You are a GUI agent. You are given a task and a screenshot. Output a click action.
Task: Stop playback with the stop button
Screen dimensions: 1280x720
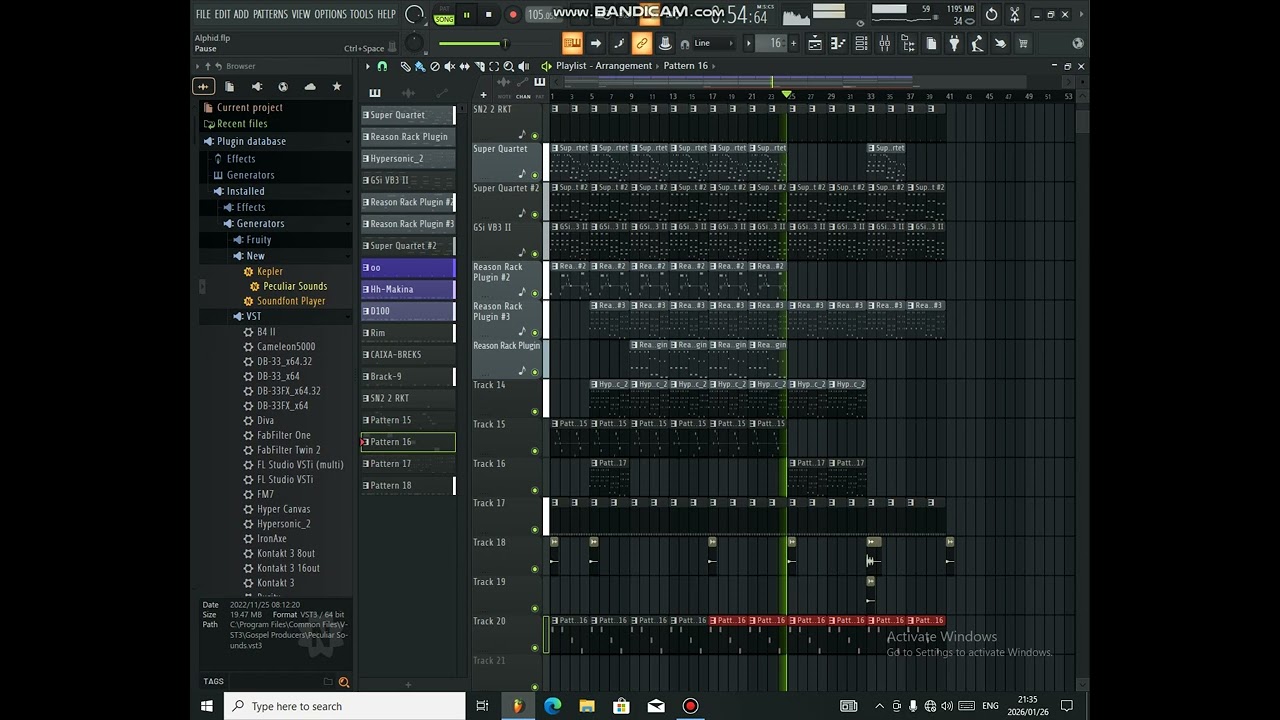[488, 14]
